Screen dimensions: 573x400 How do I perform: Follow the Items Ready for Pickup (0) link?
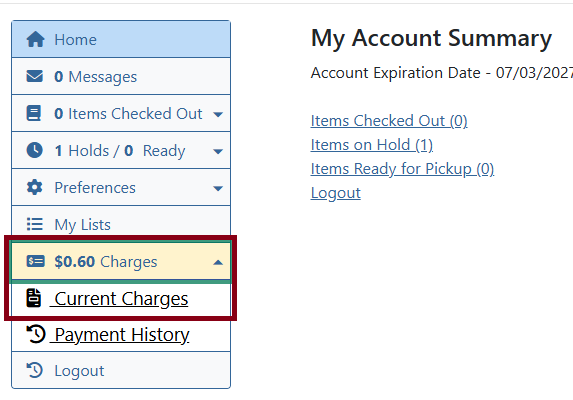click(402, 169)
